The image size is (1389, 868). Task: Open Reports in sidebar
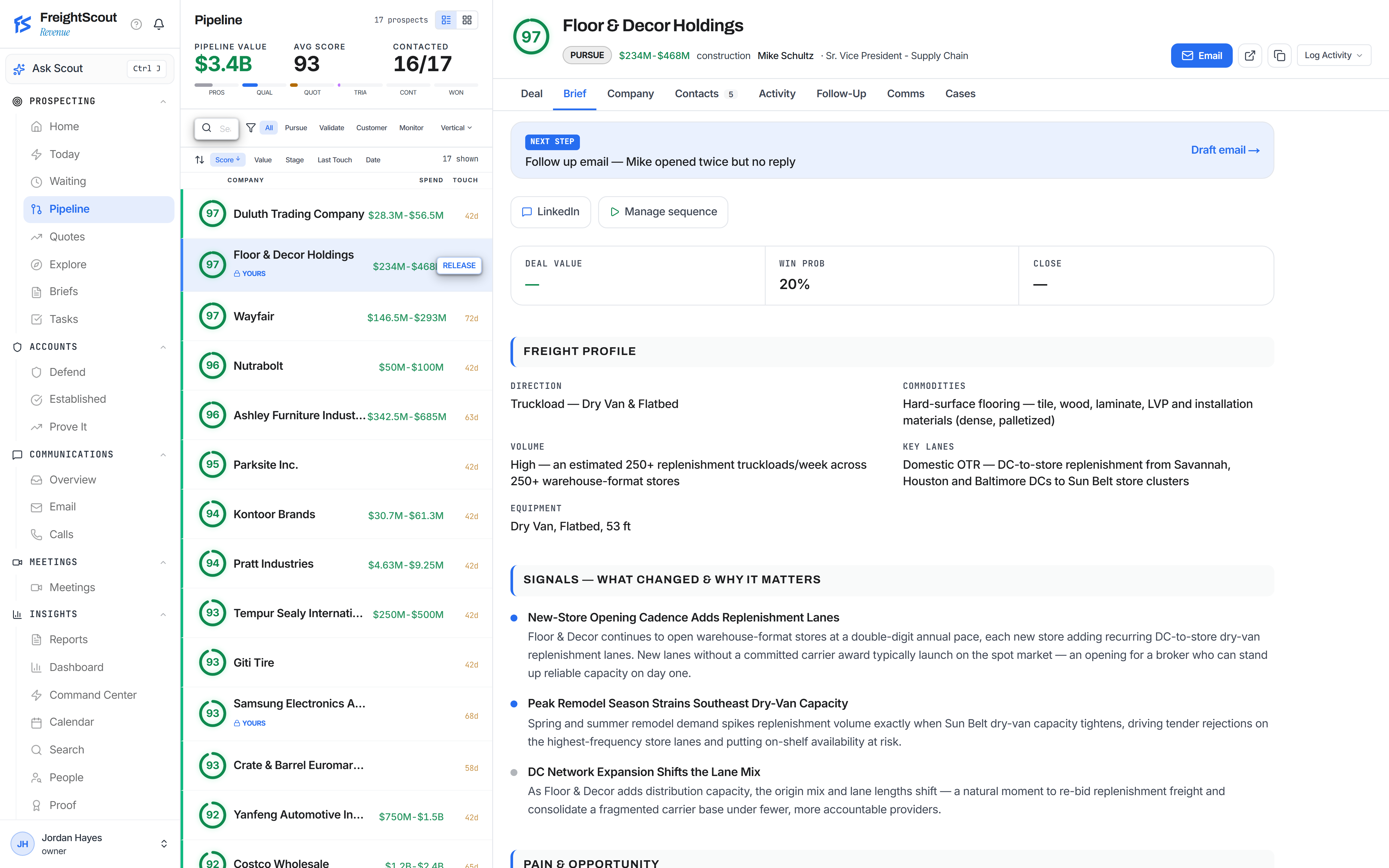coord(99,639)
